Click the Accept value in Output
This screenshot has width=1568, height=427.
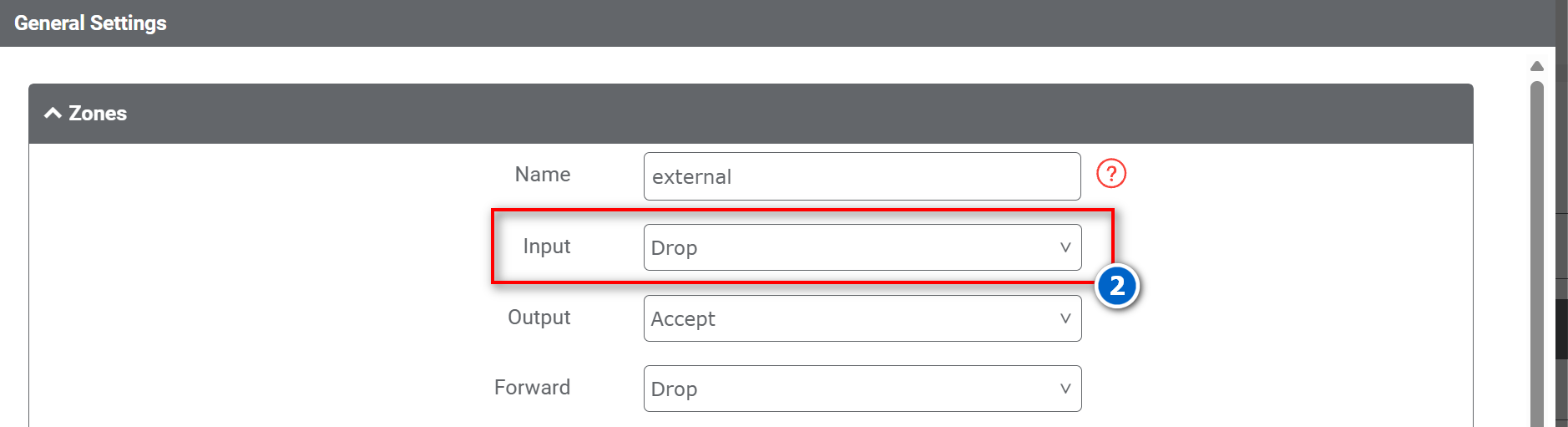coord(683,319)
